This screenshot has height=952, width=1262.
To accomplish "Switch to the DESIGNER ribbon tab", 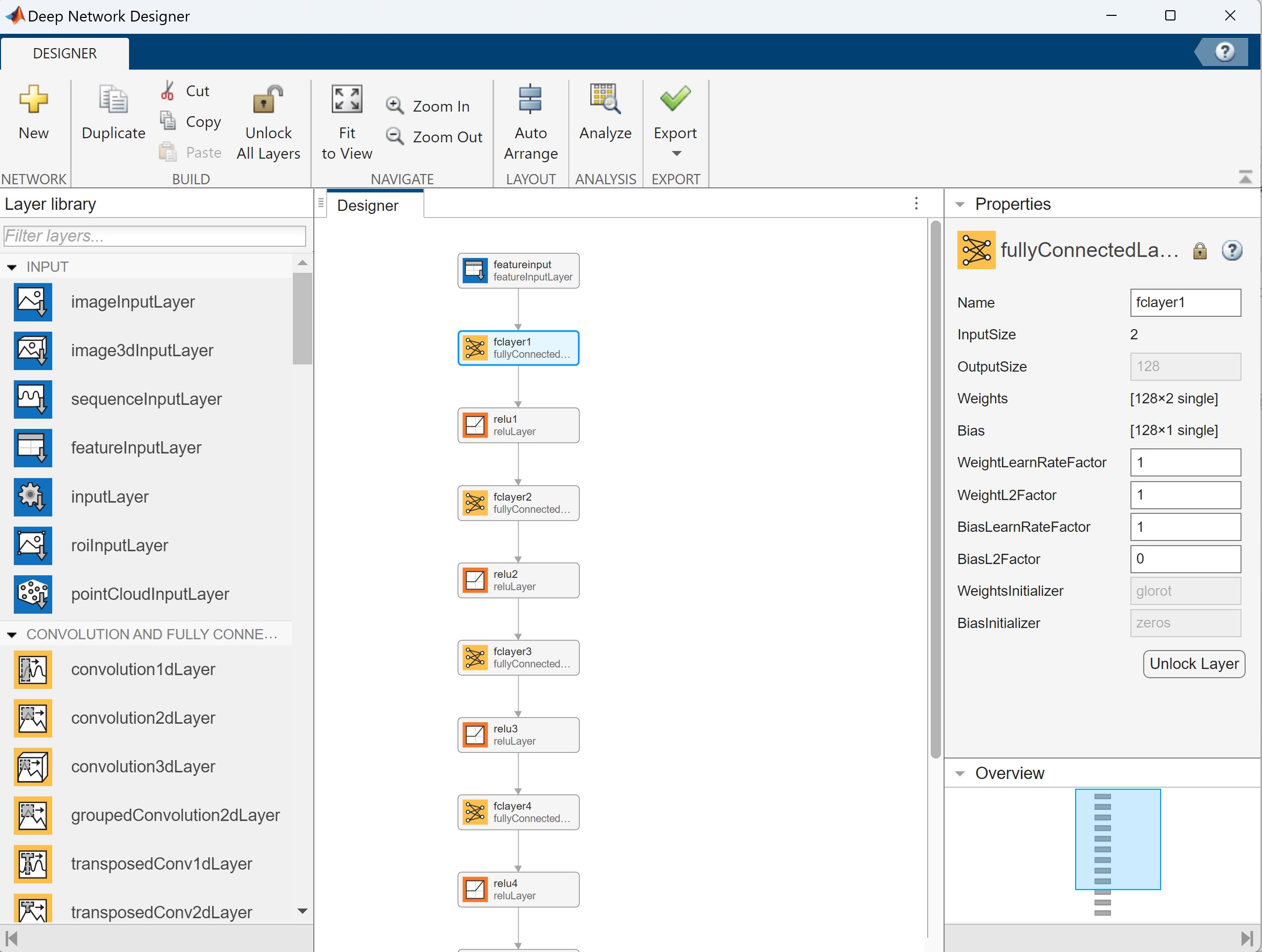I will pos(65,54).
